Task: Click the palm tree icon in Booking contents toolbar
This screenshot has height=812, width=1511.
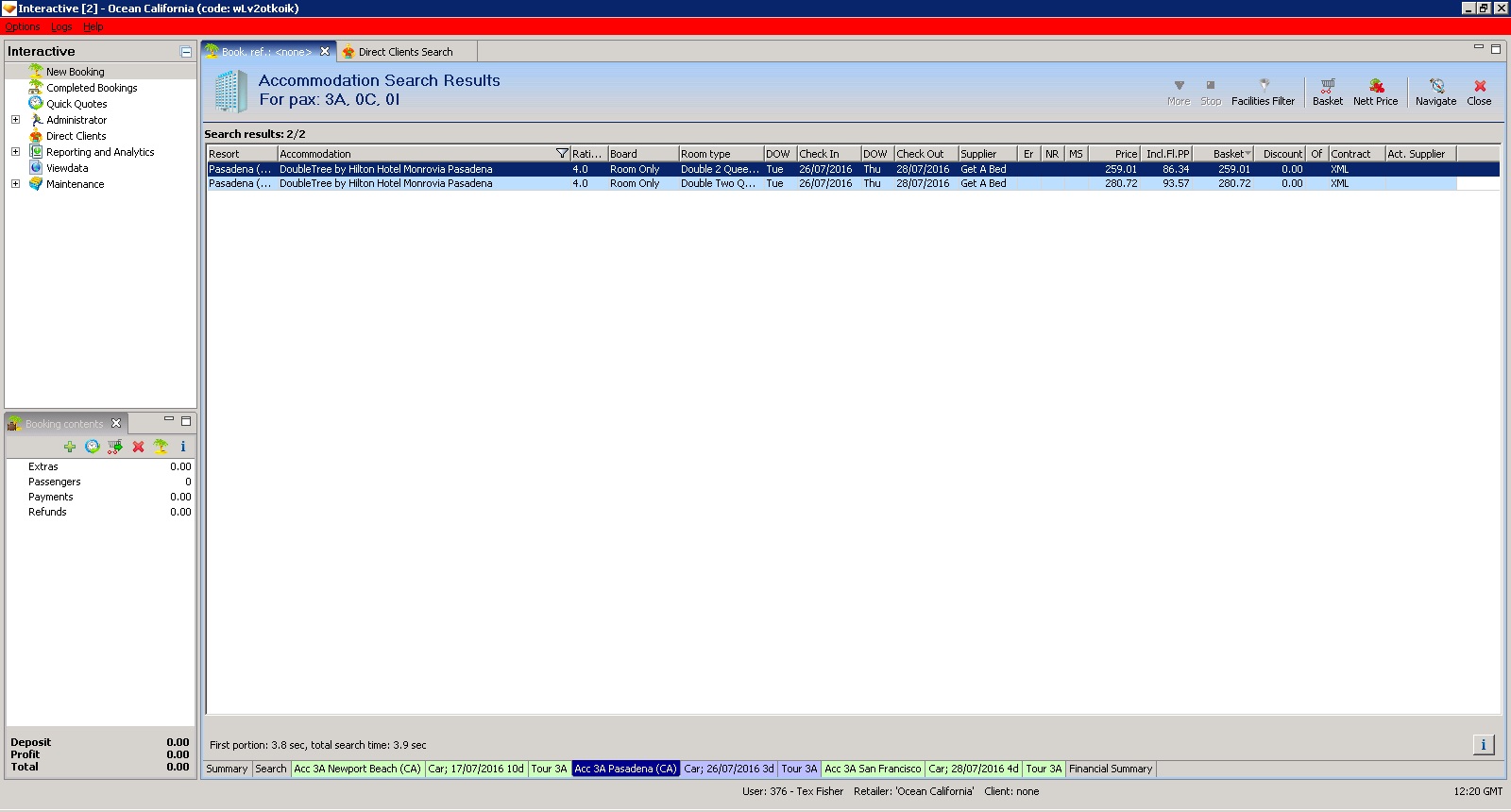Action: coord(161,447)
